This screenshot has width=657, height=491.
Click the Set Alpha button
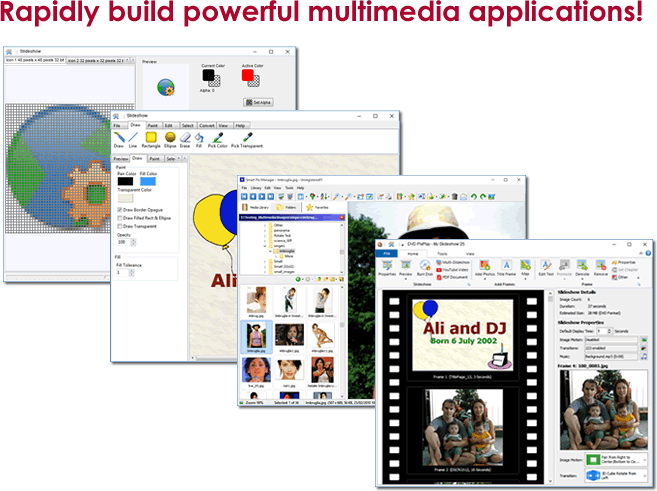tap(258, 102)
